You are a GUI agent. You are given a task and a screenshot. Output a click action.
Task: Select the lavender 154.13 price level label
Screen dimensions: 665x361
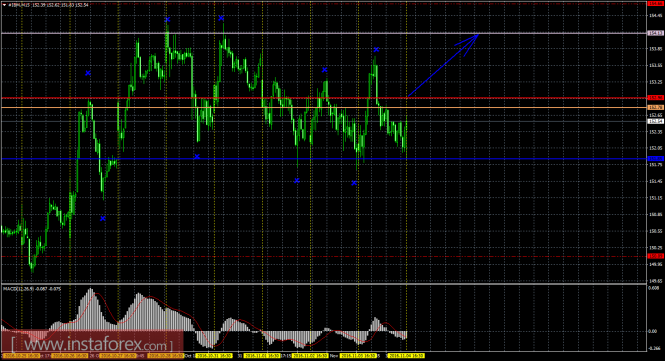coord(656,33)
